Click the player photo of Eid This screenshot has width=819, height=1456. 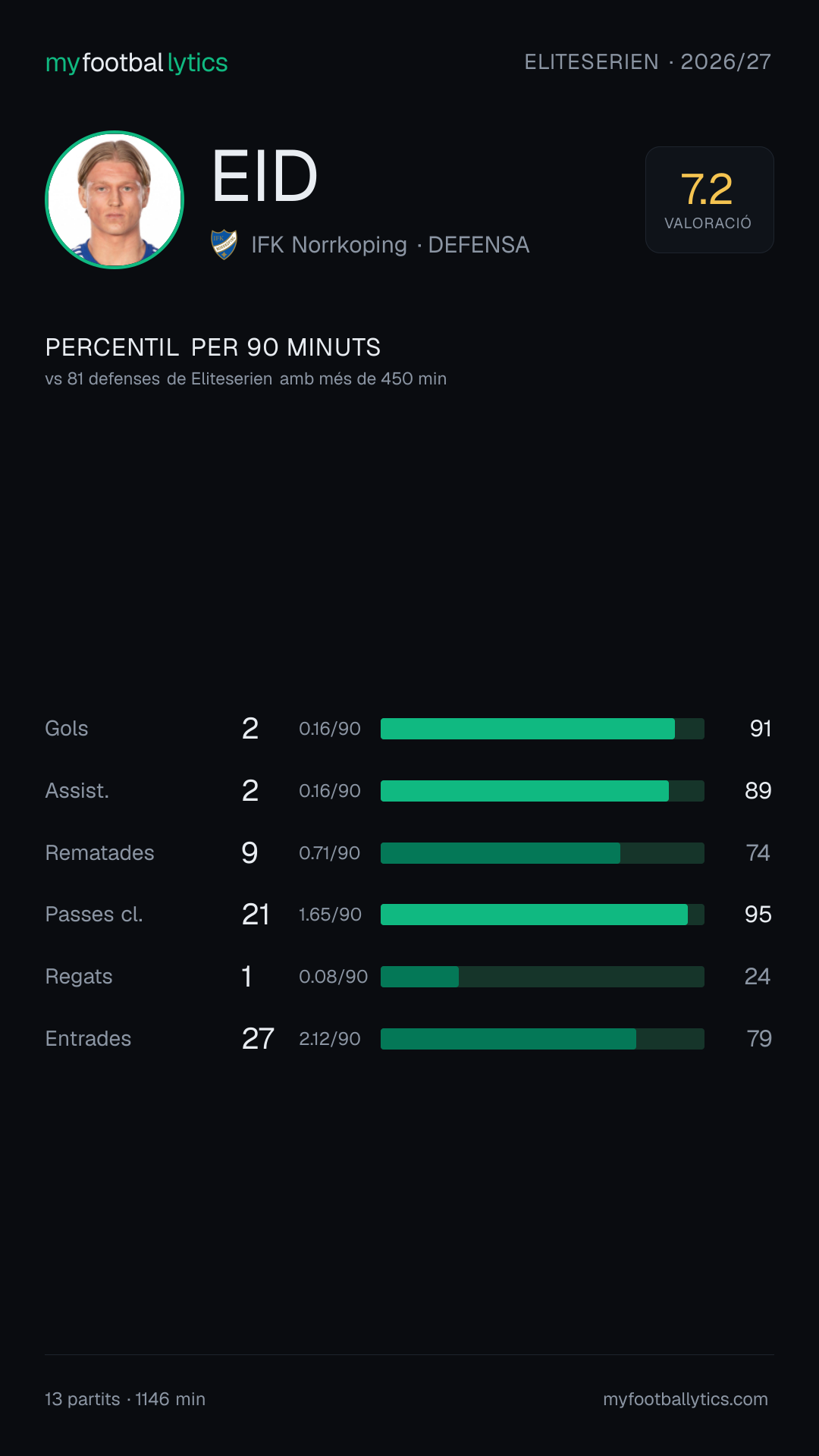[115, 199]
